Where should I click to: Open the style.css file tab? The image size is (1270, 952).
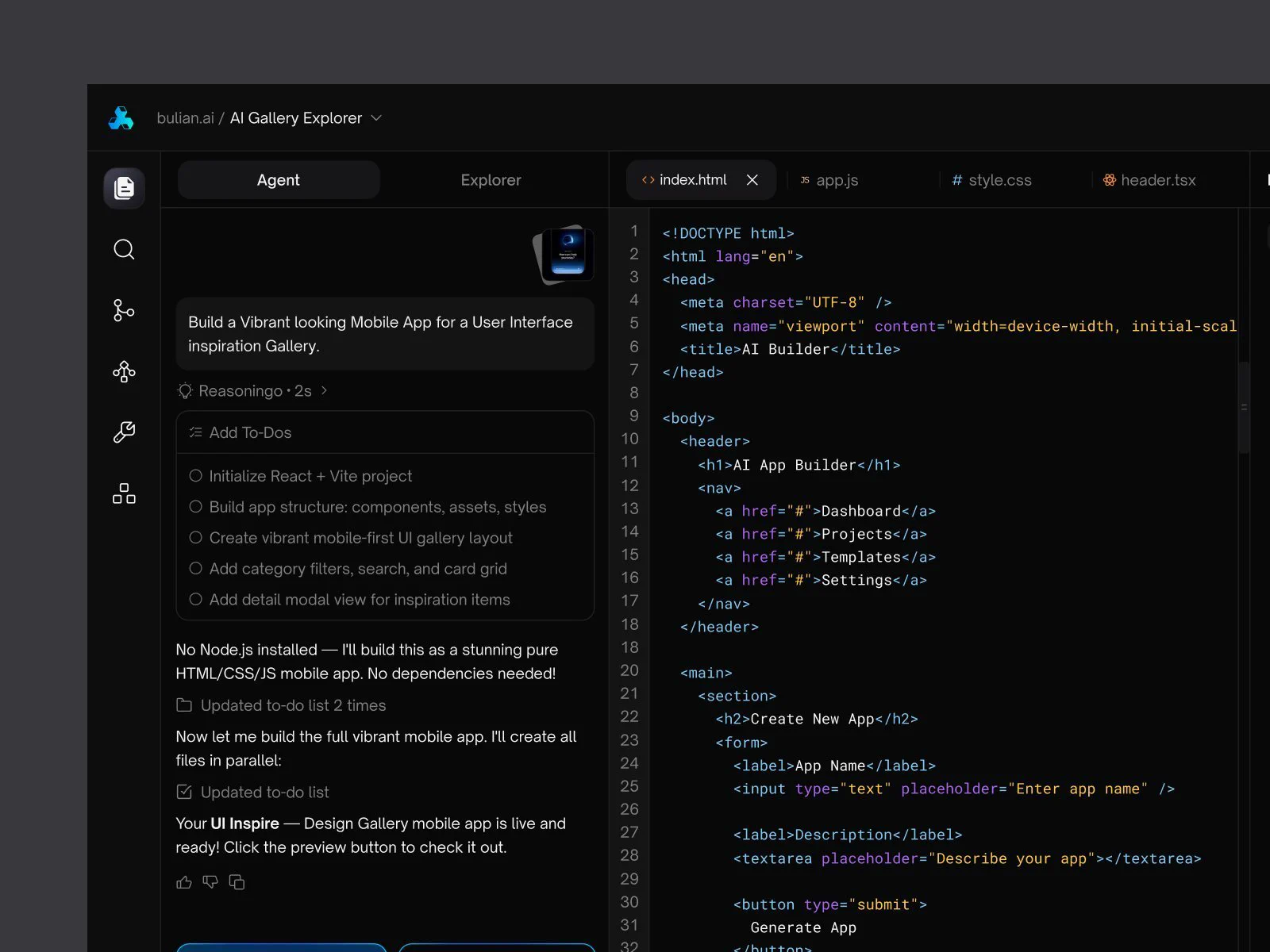click(991, 180)
